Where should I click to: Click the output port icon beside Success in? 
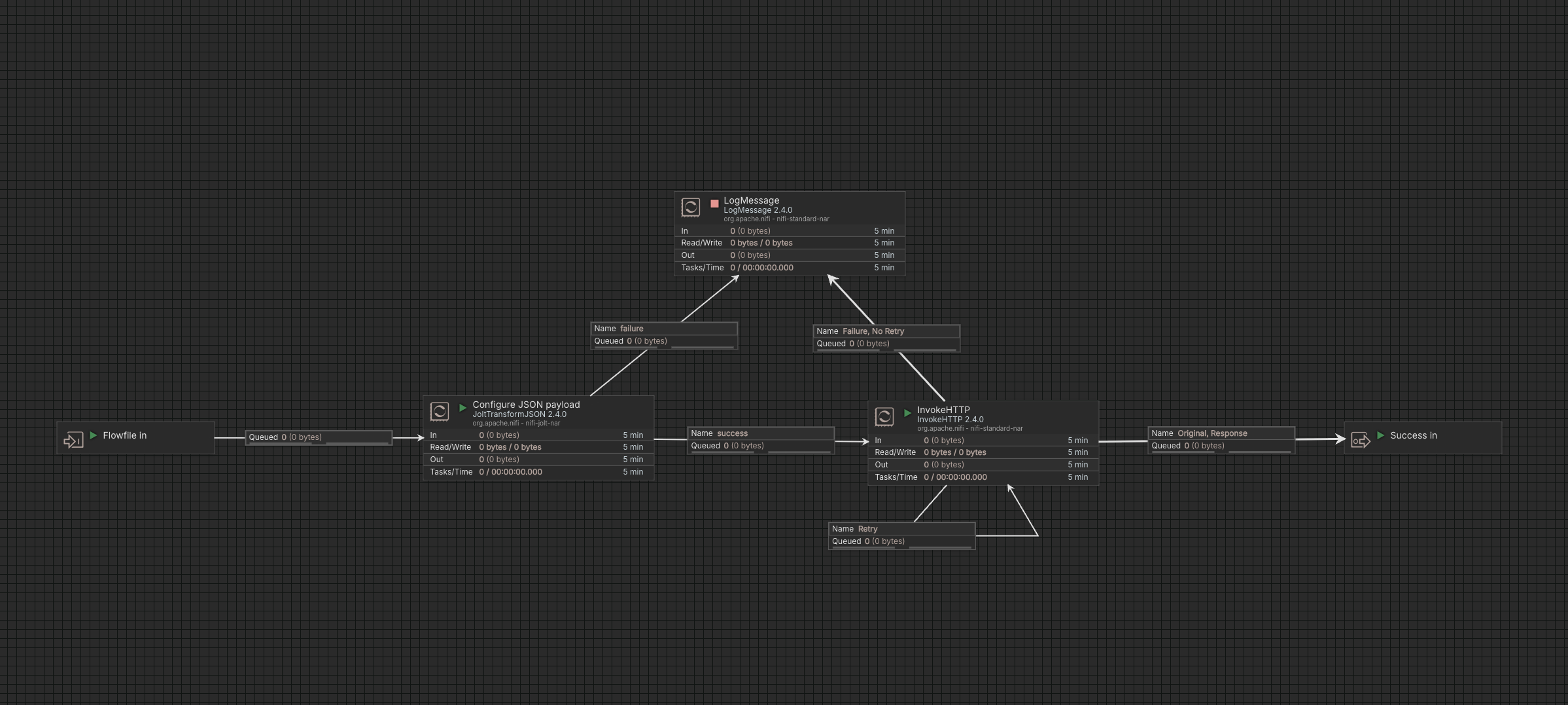pyautogui.click(x=1361, y=440)
